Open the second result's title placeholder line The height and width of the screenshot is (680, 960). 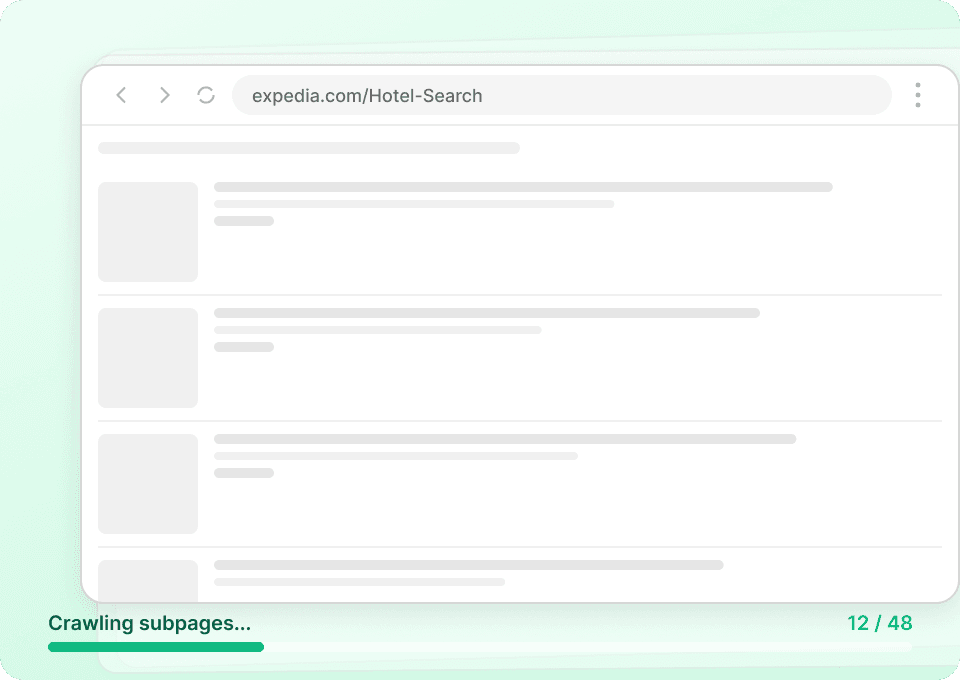(487, 313)
